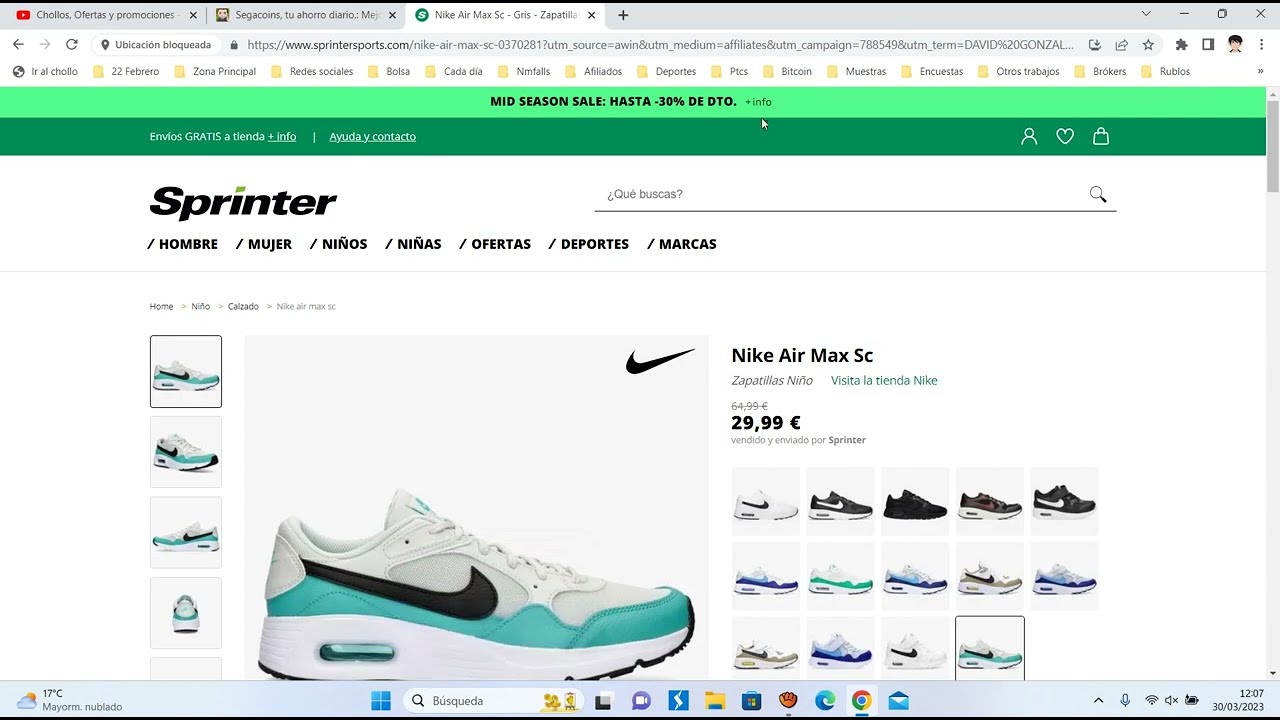Close the Nike Air Max Sc tab
1280x720 pixels.
click(x=592, y=15)
